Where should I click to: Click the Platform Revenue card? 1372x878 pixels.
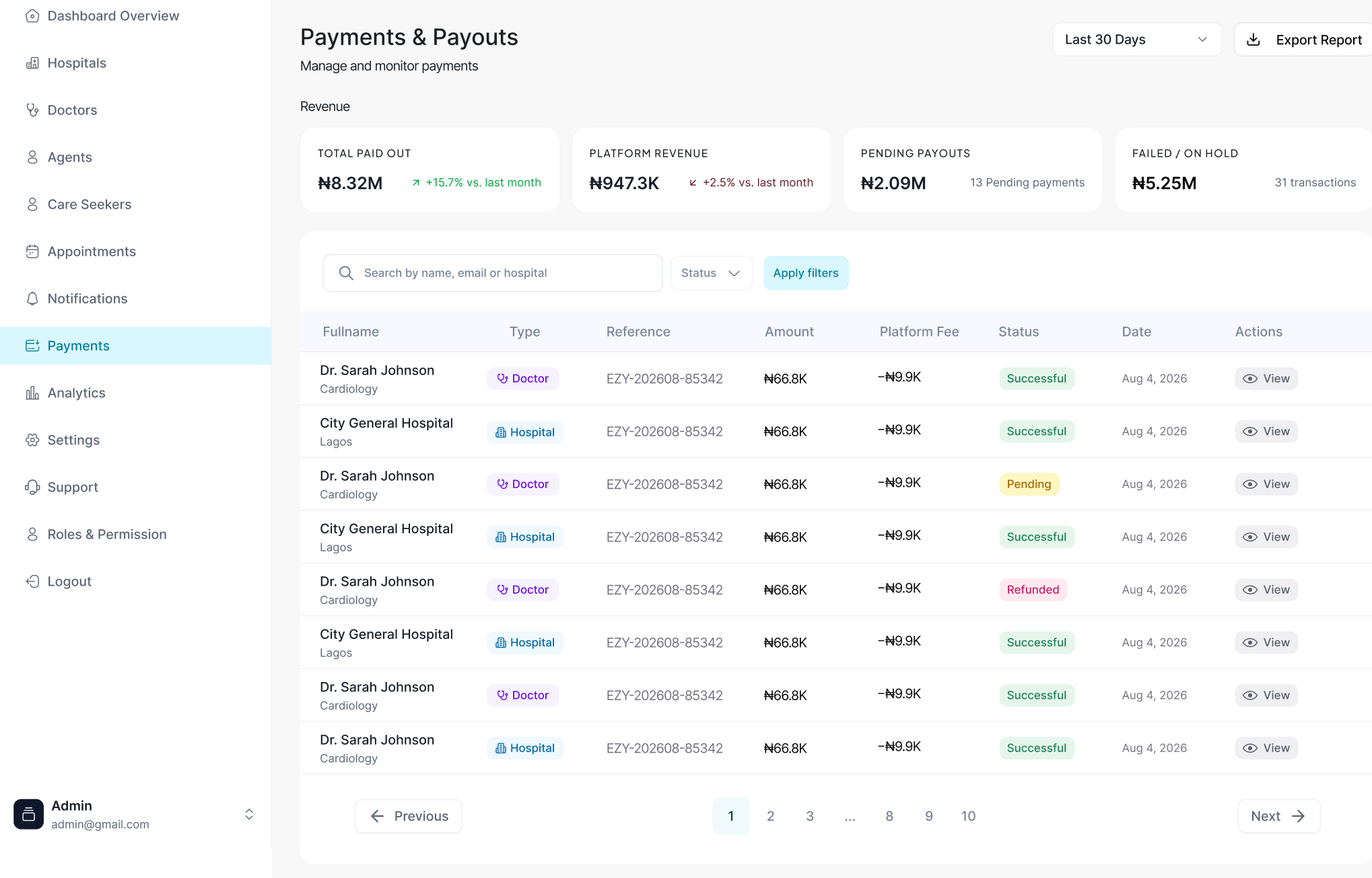(701, 170)
